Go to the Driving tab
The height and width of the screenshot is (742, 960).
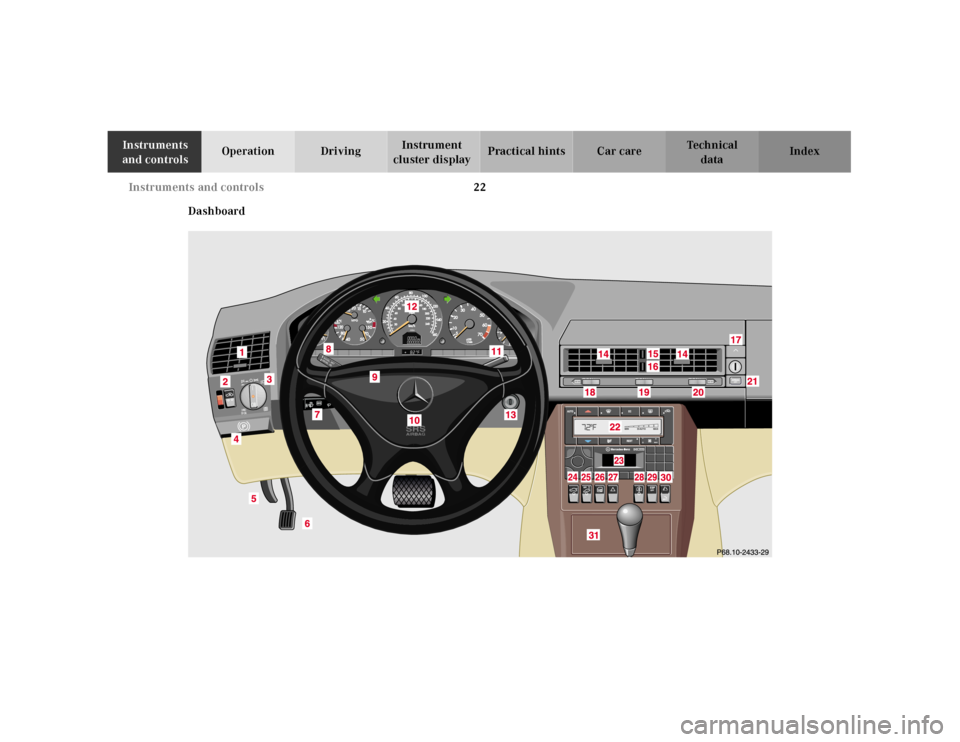pyautogui.click(x=340, y=151)
